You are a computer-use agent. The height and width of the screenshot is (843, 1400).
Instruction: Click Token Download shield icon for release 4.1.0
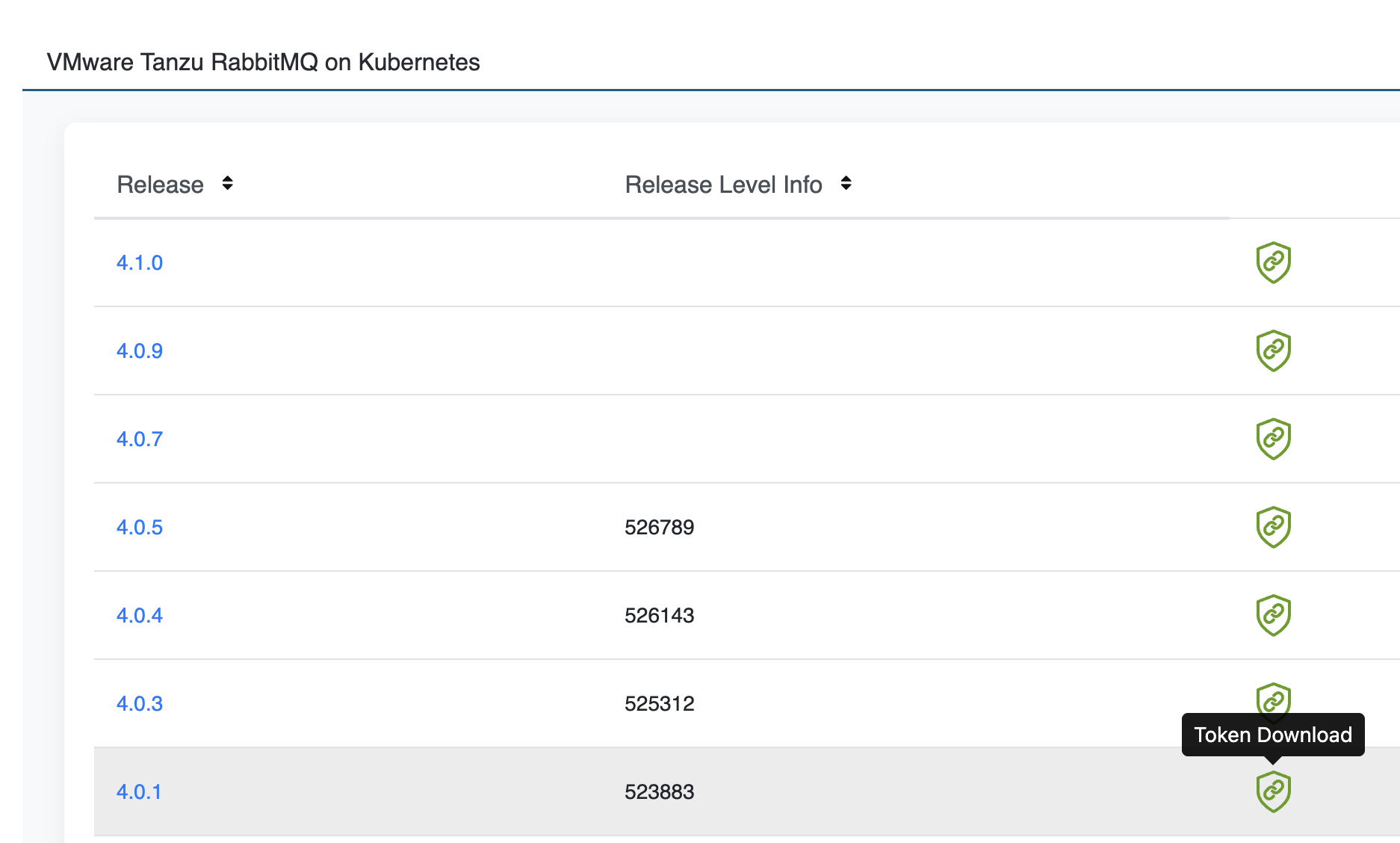1273,262
